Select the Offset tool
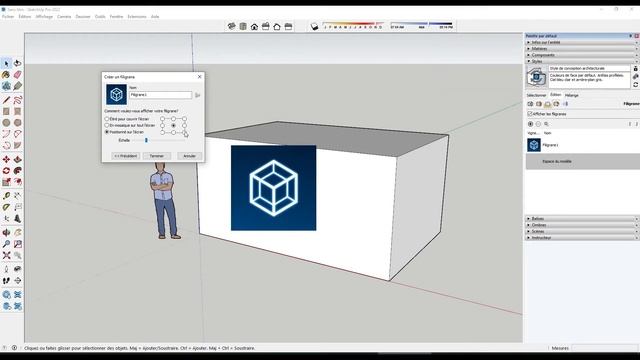The width and height of the screenshot is (640, 360). (x=18, y=182)
